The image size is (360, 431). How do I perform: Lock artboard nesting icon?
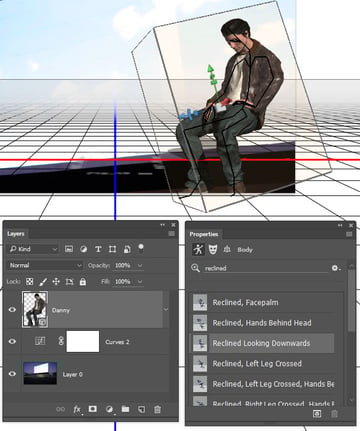(69, 282)
